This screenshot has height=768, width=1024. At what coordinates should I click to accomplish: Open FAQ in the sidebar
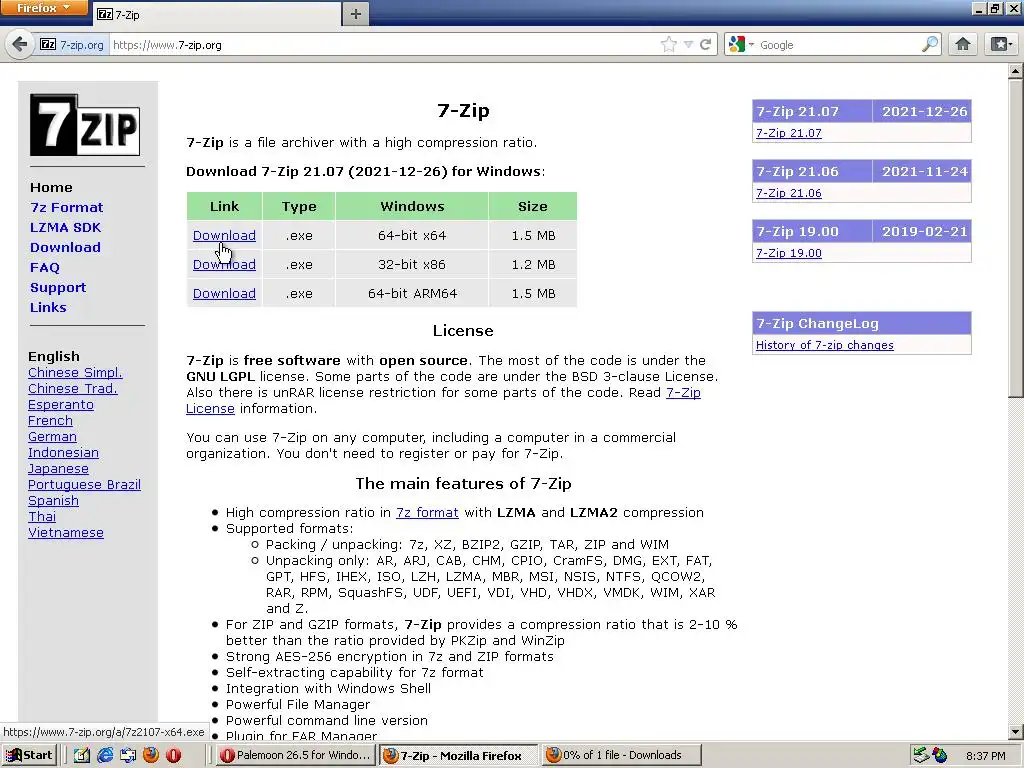coord(44,268)
